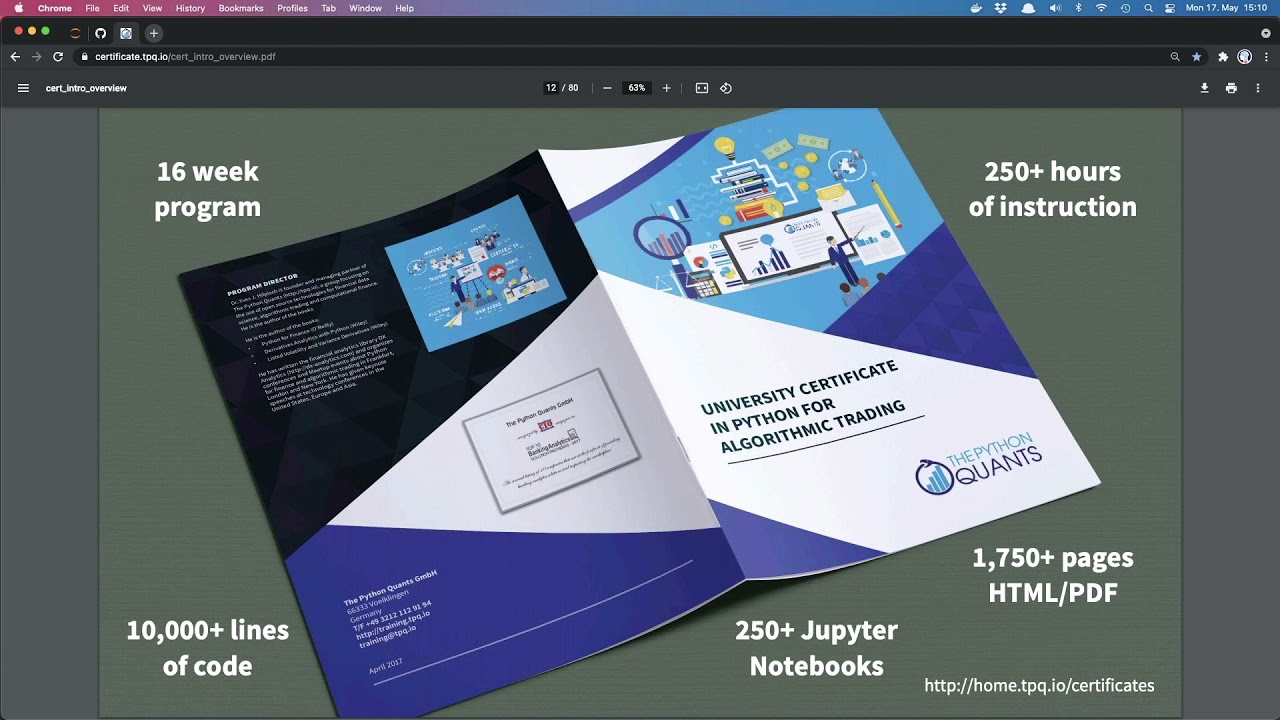Click the http://home.tpq.io/certificates link
The image size is (1280, 720).
1039,686
